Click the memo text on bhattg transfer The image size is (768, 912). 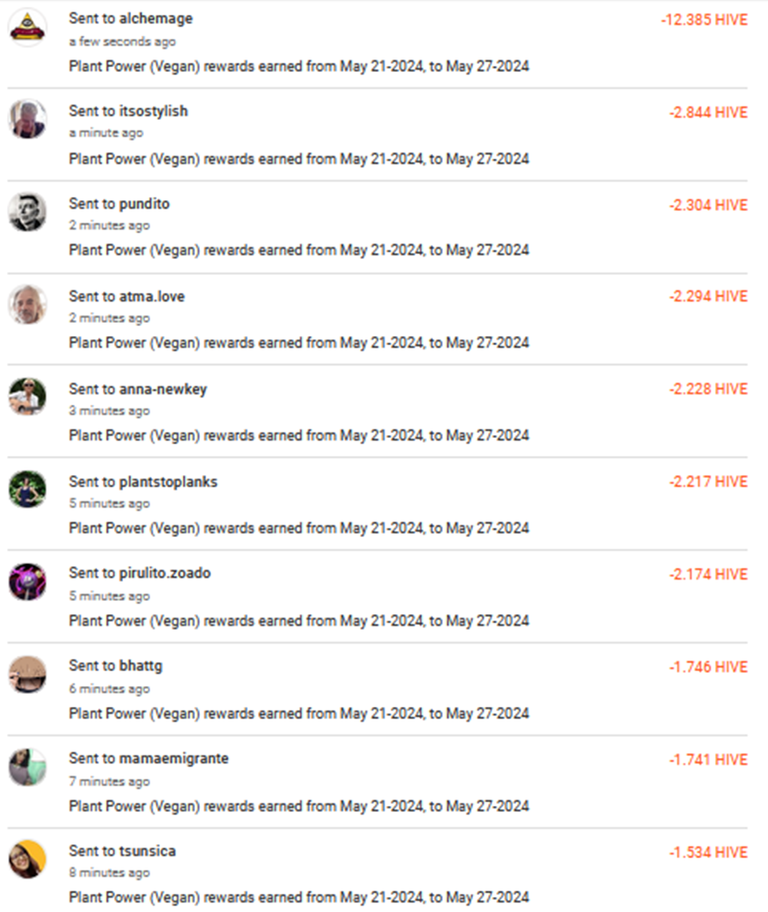[x=299, y=714]
